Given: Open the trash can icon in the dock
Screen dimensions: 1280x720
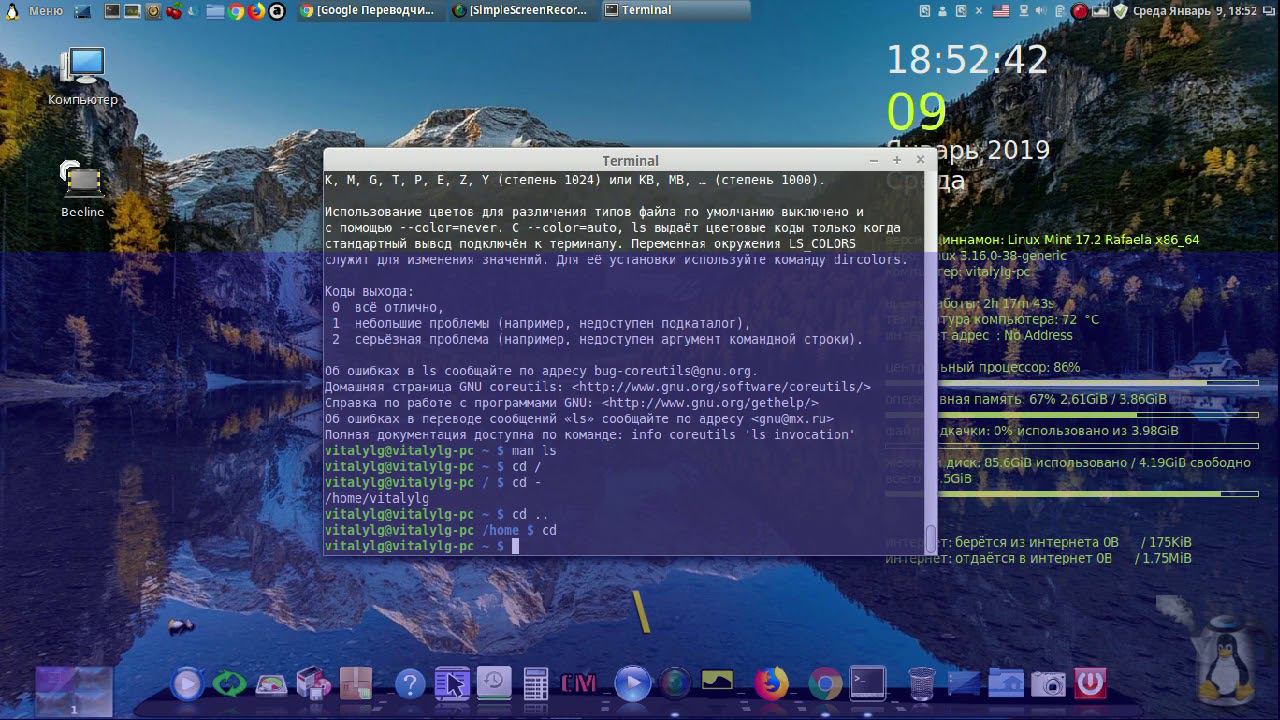Looking at the screenshot, I should click(921, 684).
